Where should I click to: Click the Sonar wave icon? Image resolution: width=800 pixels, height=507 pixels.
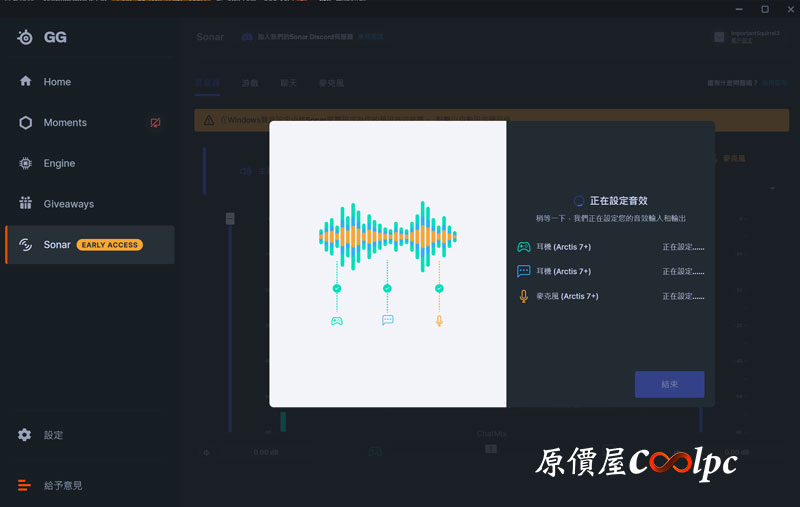click(25, 245)
